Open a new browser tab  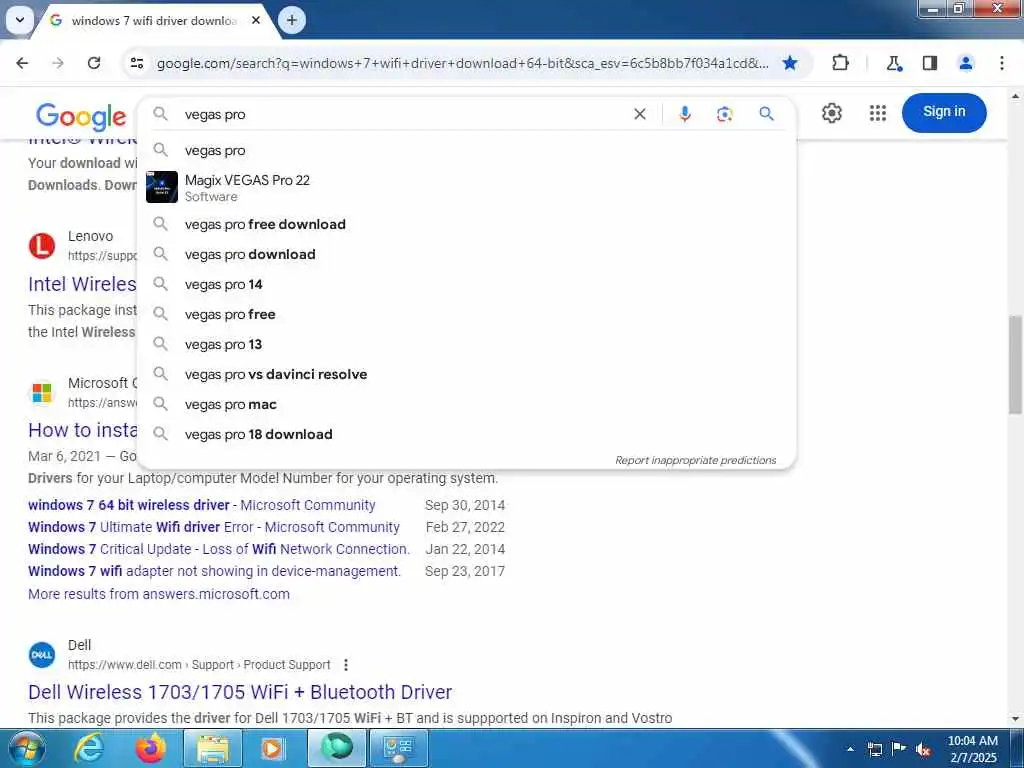pos(292,20)
